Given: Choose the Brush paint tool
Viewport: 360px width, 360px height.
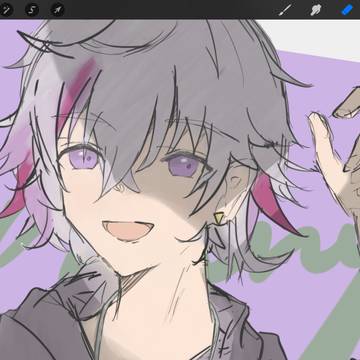Looking at the screenshot, I should [285, 10].
